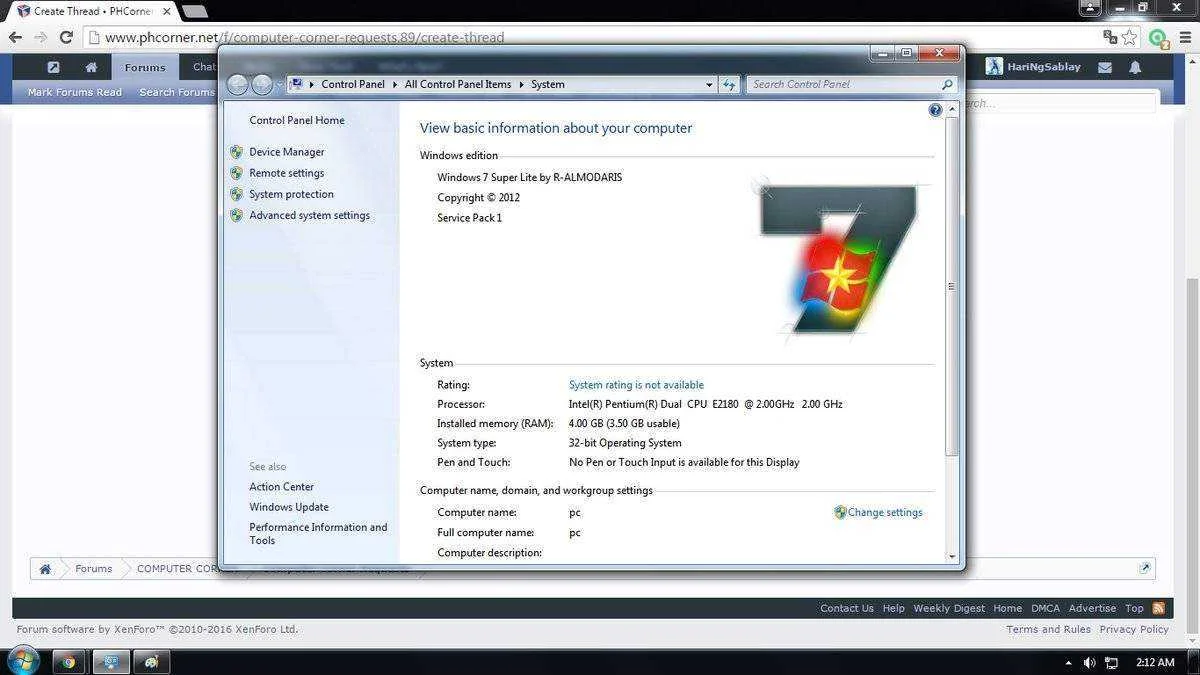
Task: Click Privacy Policy link
Action: coord(1134,629)
